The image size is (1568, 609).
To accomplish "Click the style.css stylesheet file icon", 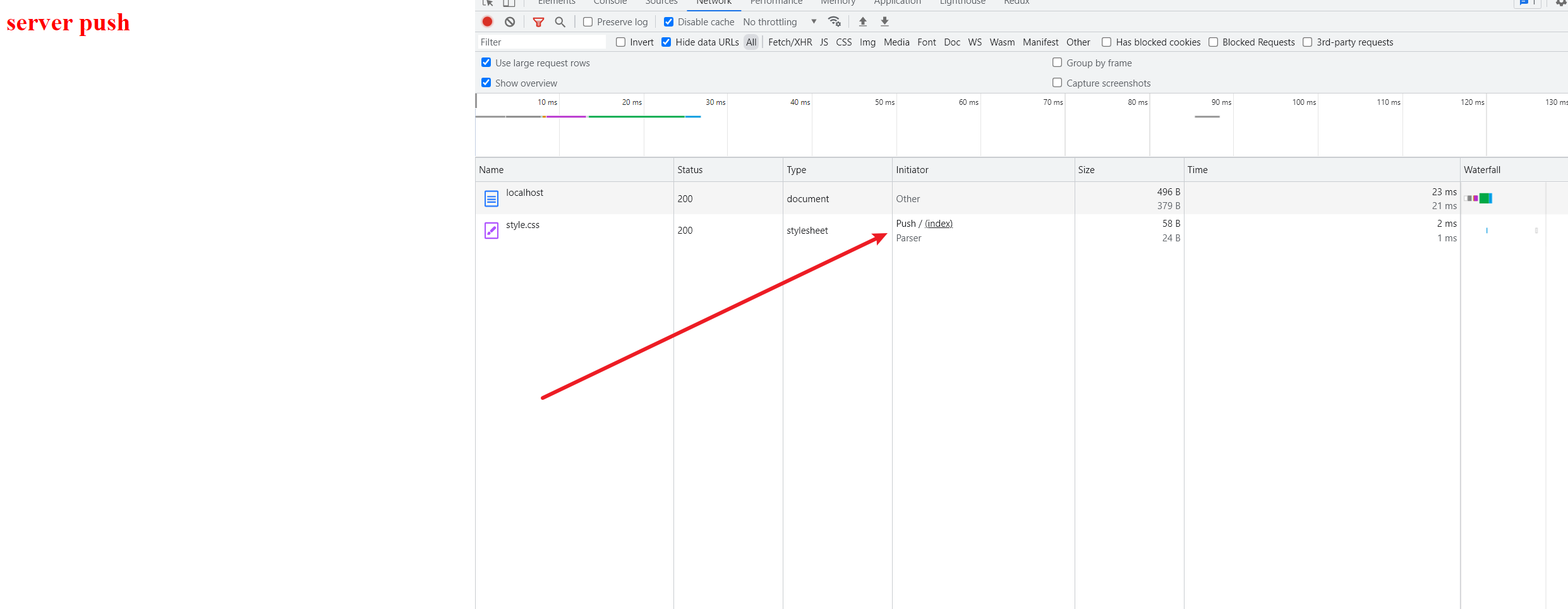I will 491,231.
